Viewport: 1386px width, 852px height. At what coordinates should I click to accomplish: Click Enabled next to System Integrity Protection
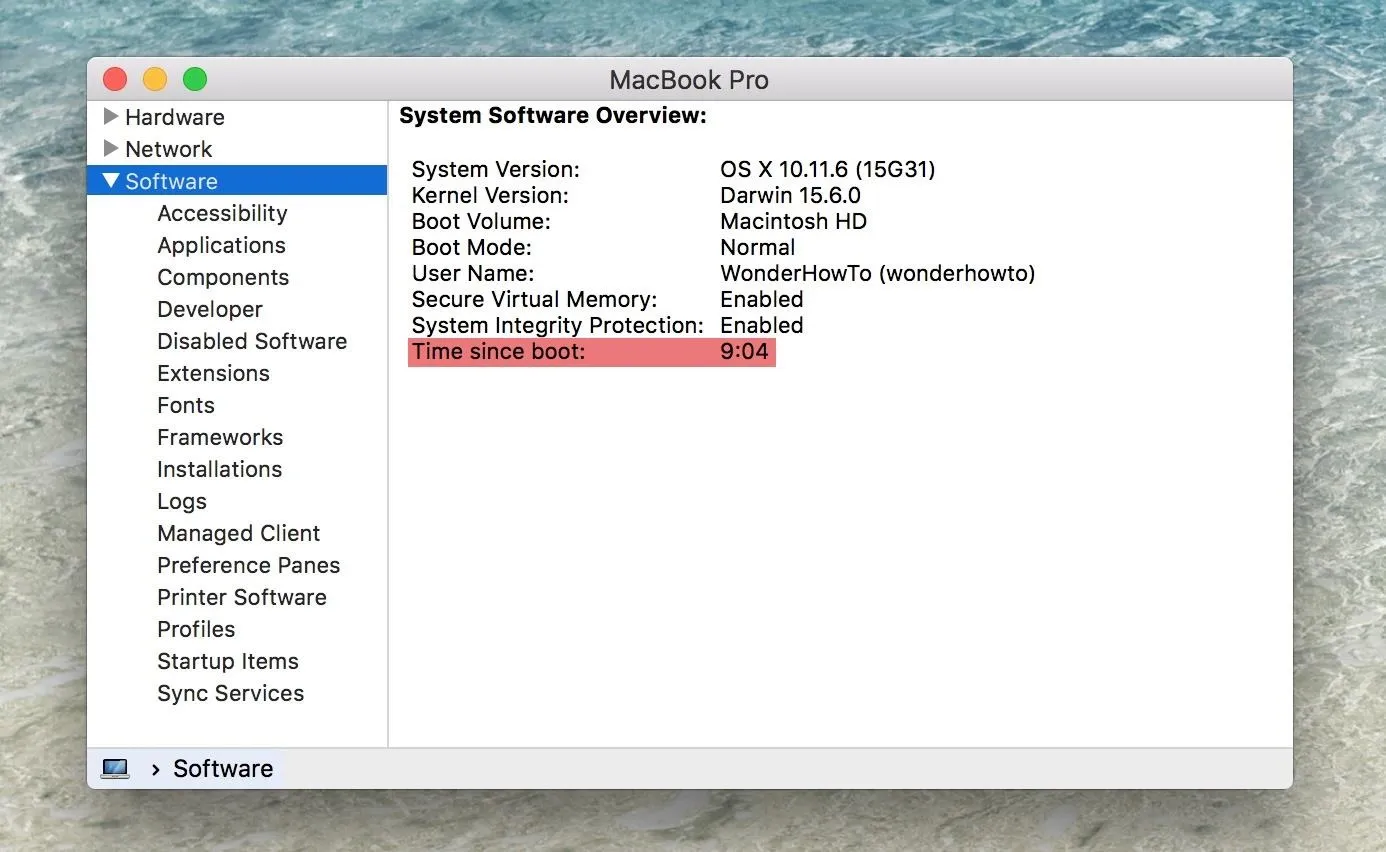(762, 325)
